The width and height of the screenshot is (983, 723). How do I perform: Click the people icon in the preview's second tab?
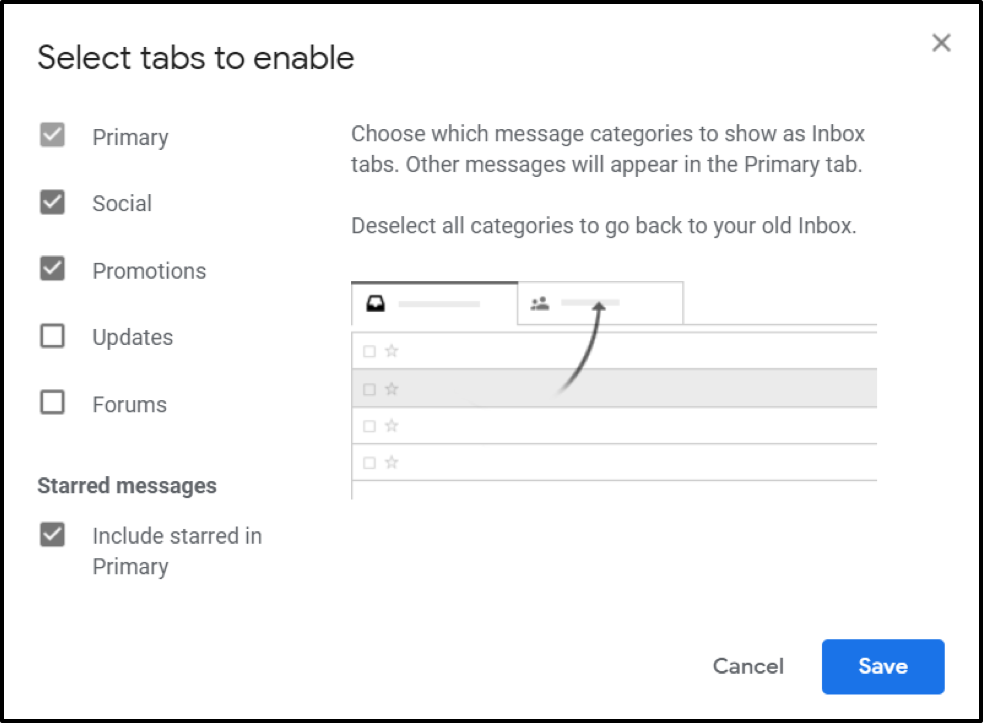click(539, 304)
